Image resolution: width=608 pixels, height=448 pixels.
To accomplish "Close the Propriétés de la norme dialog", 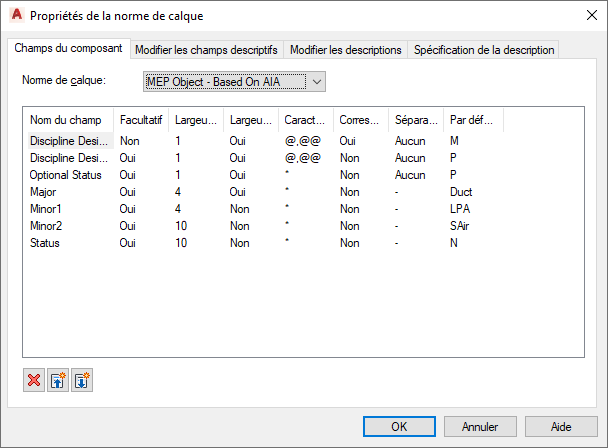I will click(x=592, y=15).
